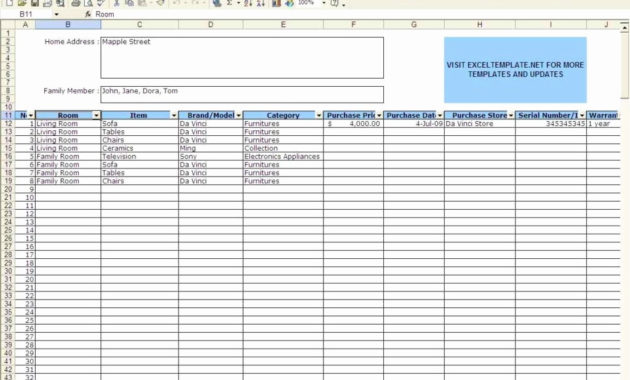This screenshot has height=380, width=630.
Task: Click the Ming brand cell
Action: [x=211, y=148]
